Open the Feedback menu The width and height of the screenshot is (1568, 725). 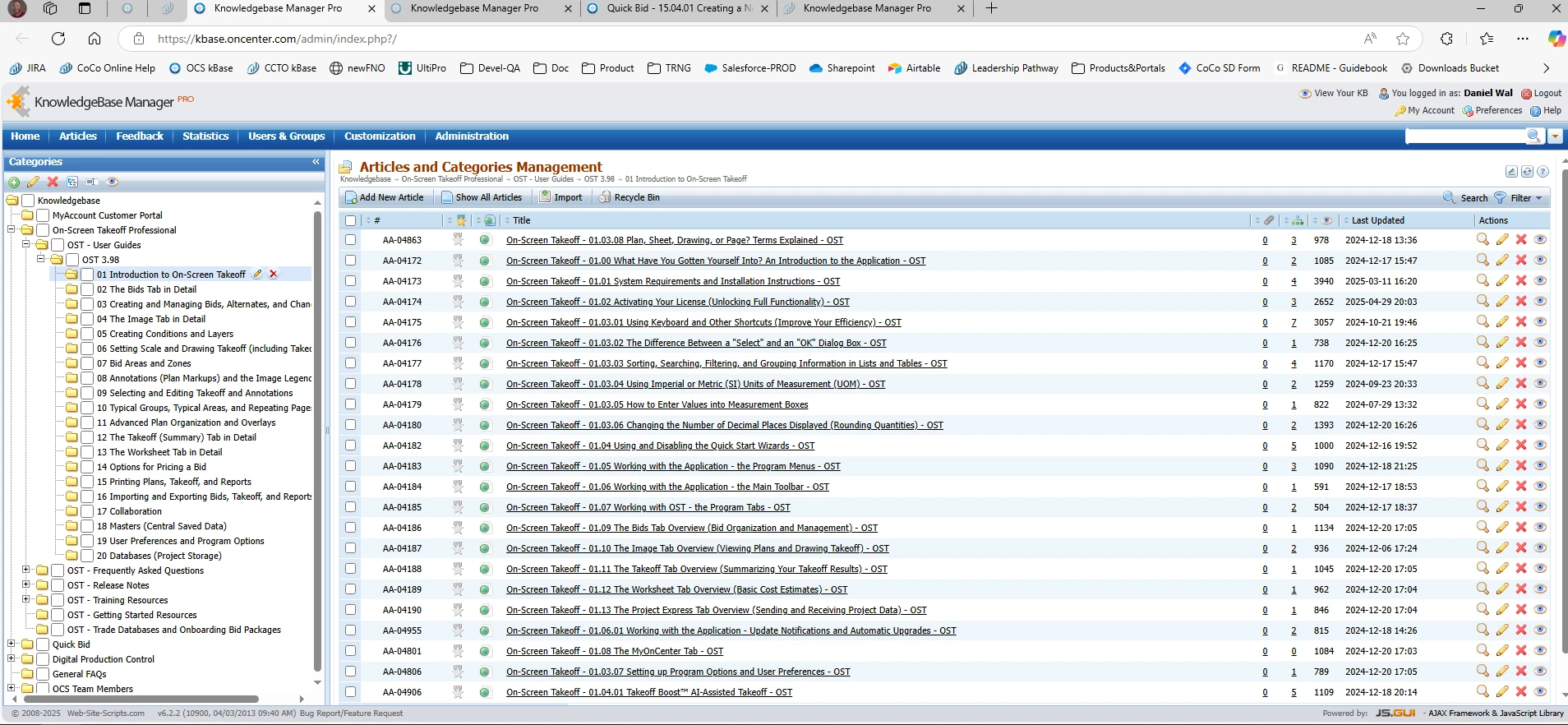140,136
